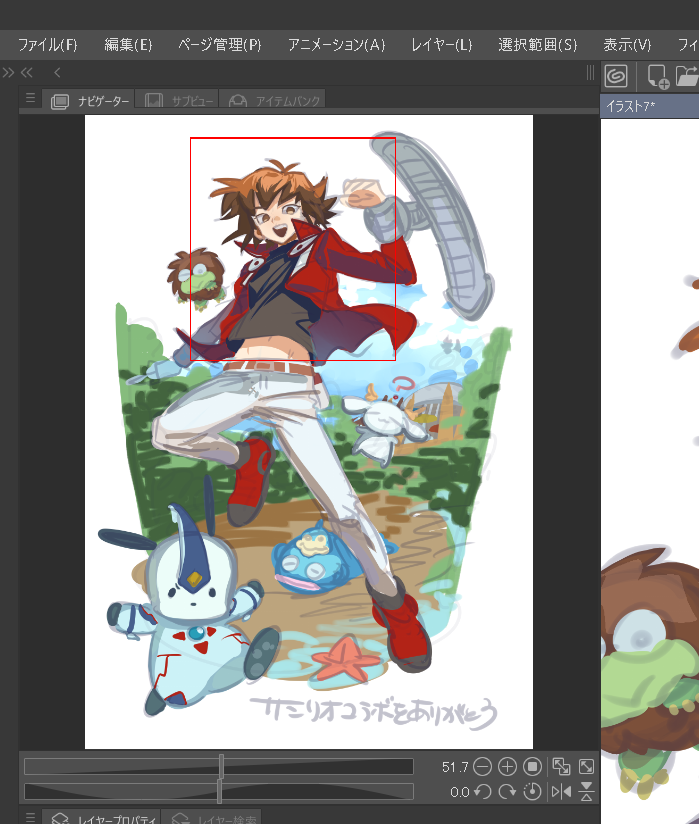This screenshot has height=824, width=699.
Task: Click the single left chevron in the dock bar
Action: [x=57, y=73]
